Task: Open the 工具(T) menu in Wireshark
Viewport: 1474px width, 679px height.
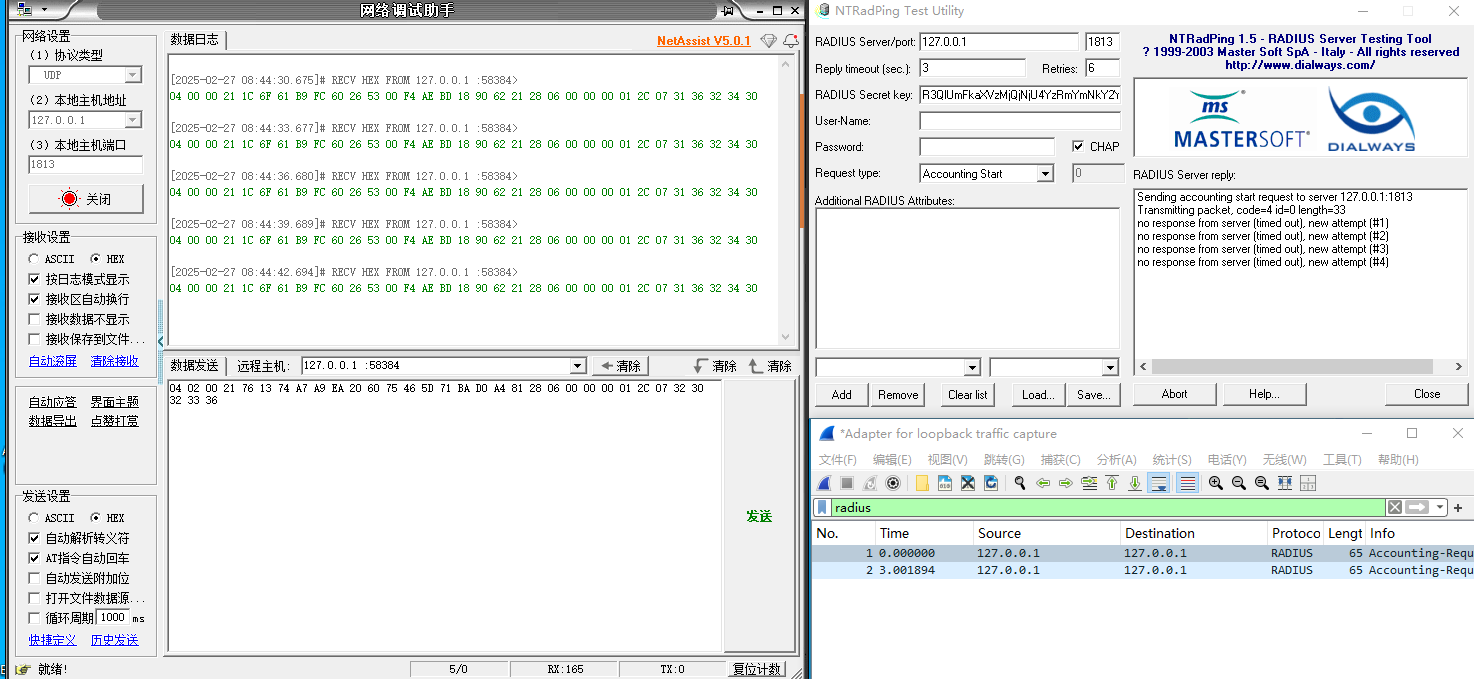Action: [1341, 460]
